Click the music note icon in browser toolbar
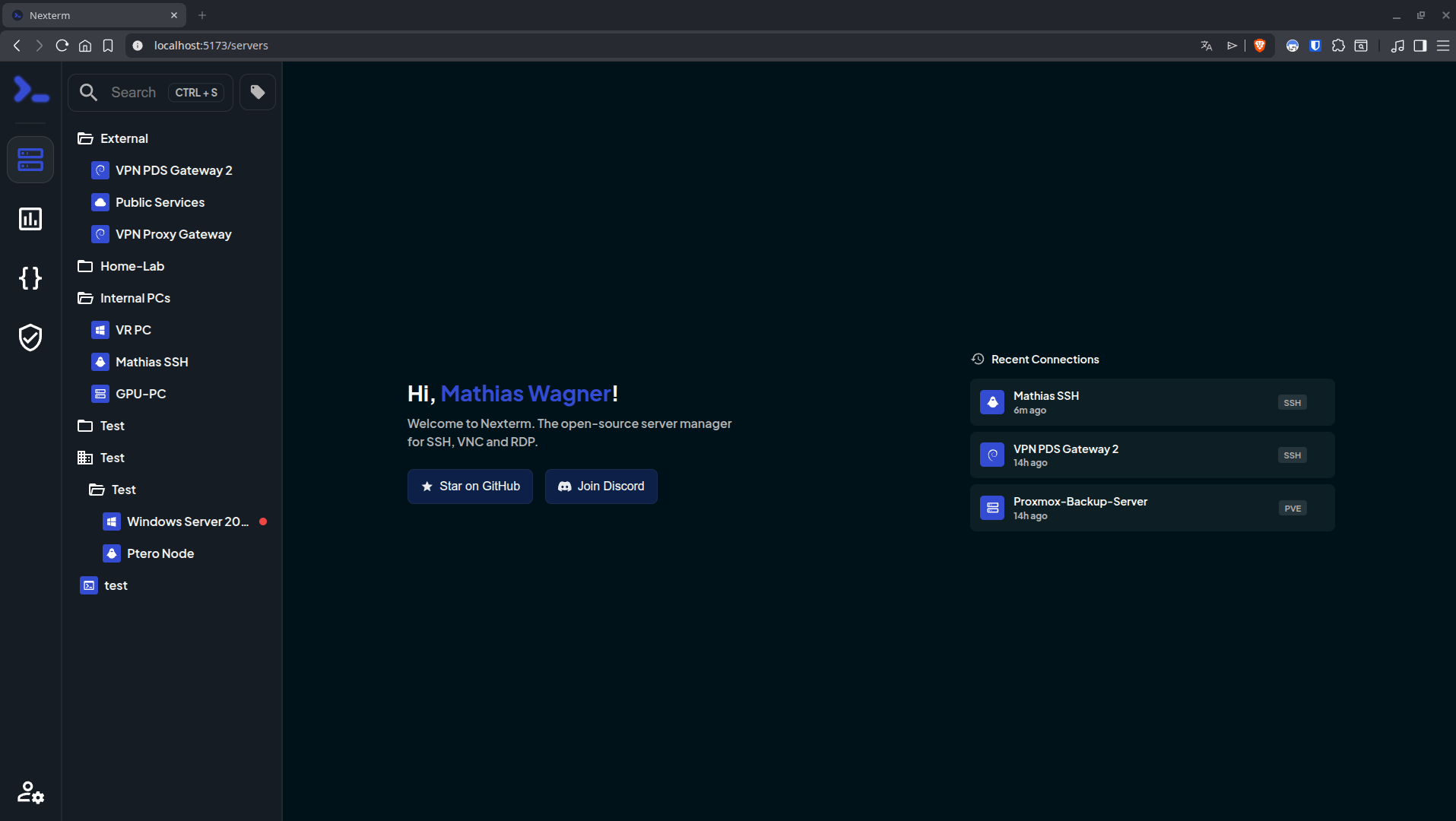 click(1397, 46)
